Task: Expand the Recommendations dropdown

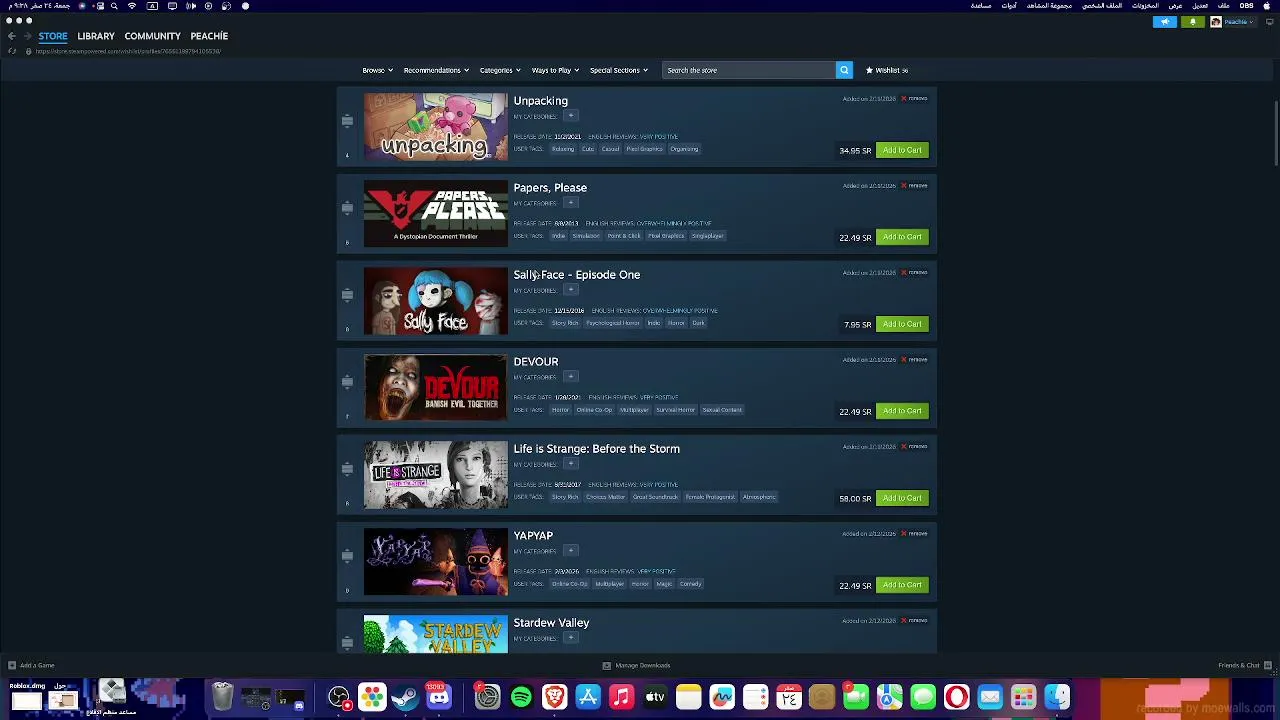Action: [435, 70]
